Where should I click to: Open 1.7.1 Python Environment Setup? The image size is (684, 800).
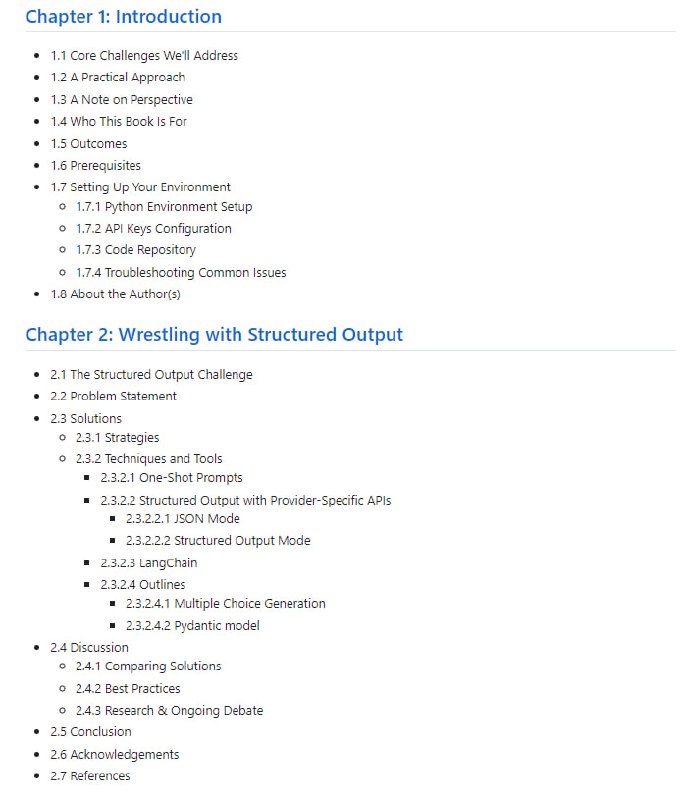pyautogui.click(x=163, y=207)
